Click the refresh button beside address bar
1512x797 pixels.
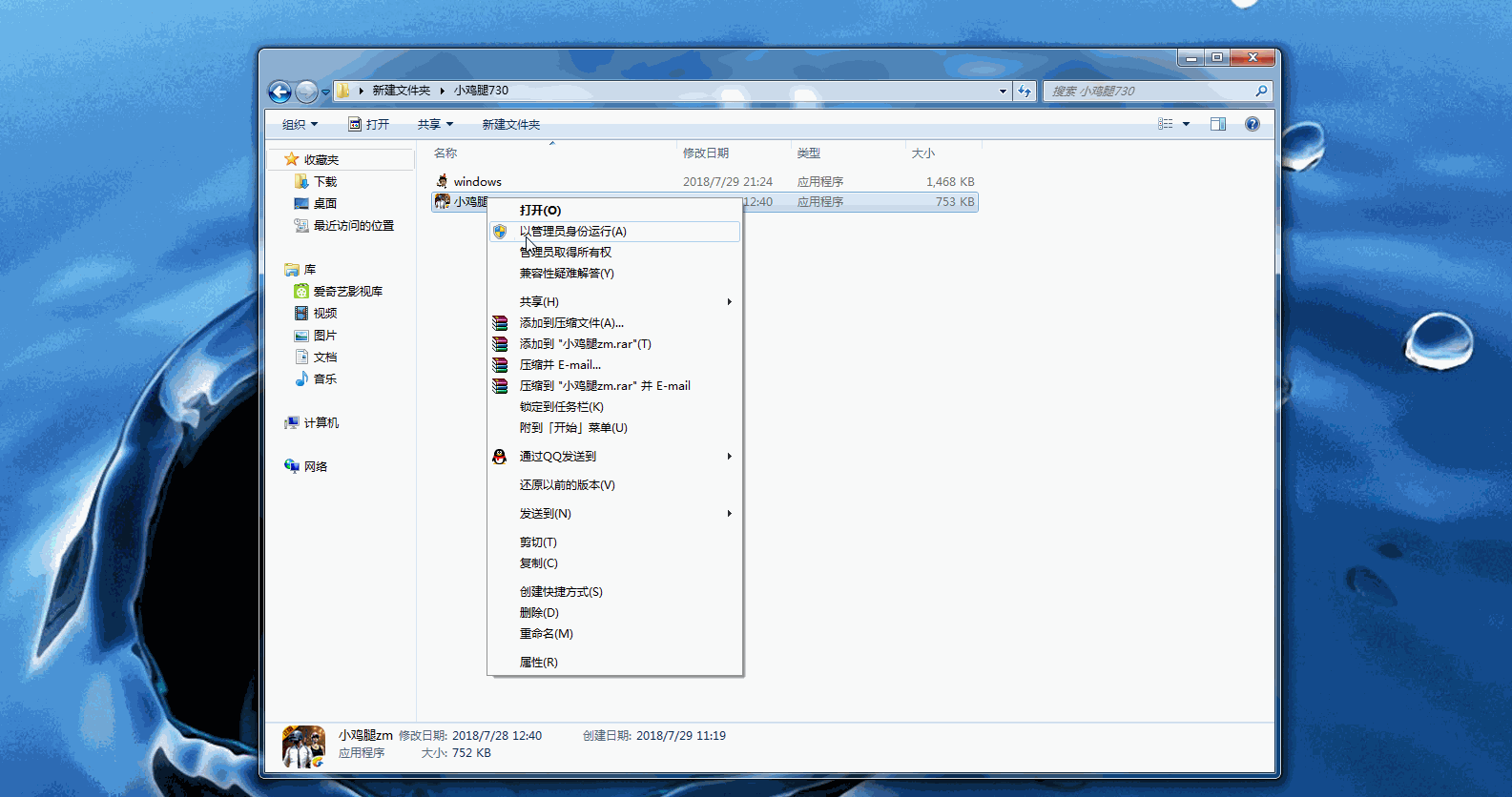click(x=1025, y=92)
